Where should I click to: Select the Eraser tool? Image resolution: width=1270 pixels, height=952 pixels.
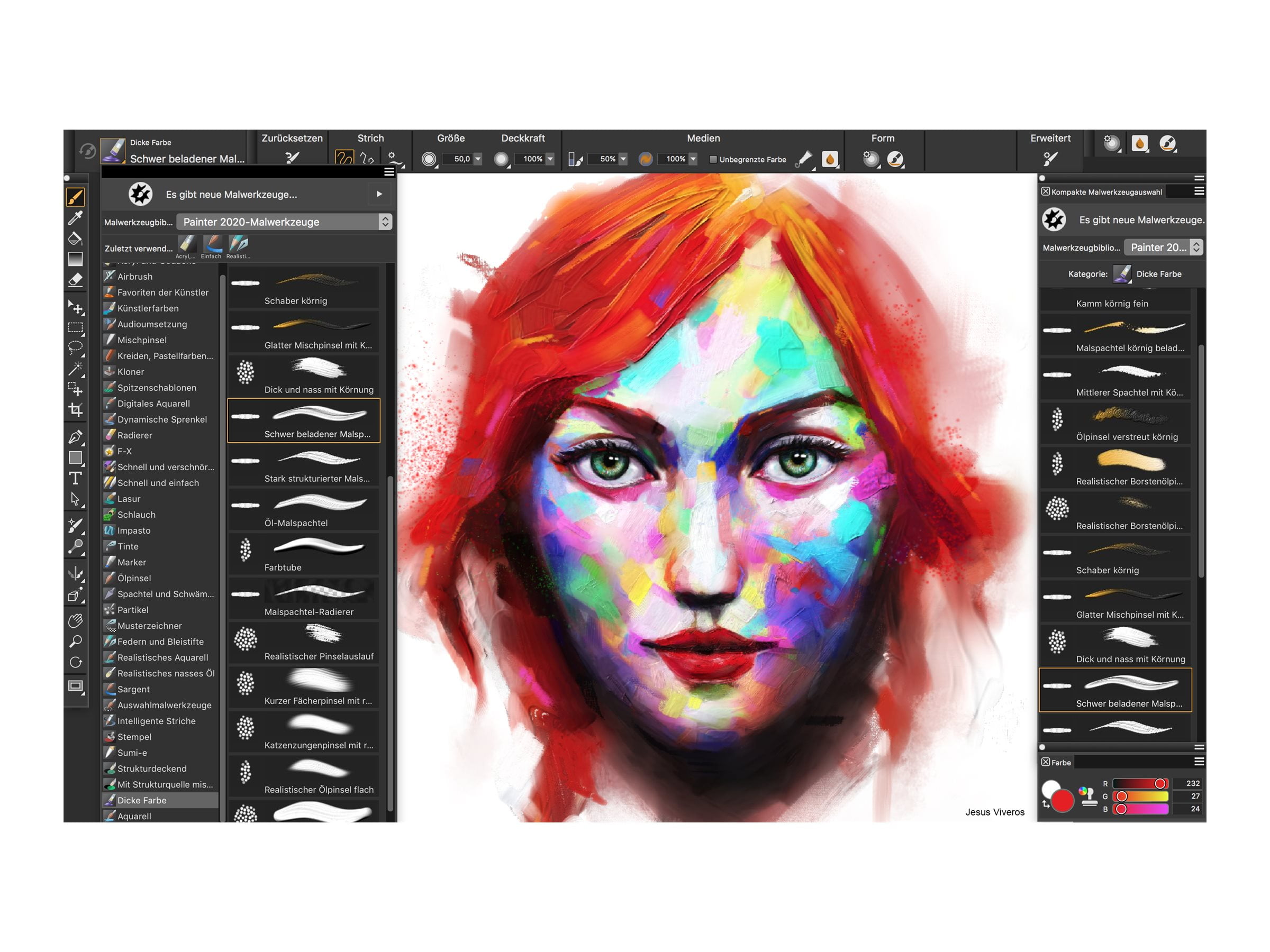point(76,279)
